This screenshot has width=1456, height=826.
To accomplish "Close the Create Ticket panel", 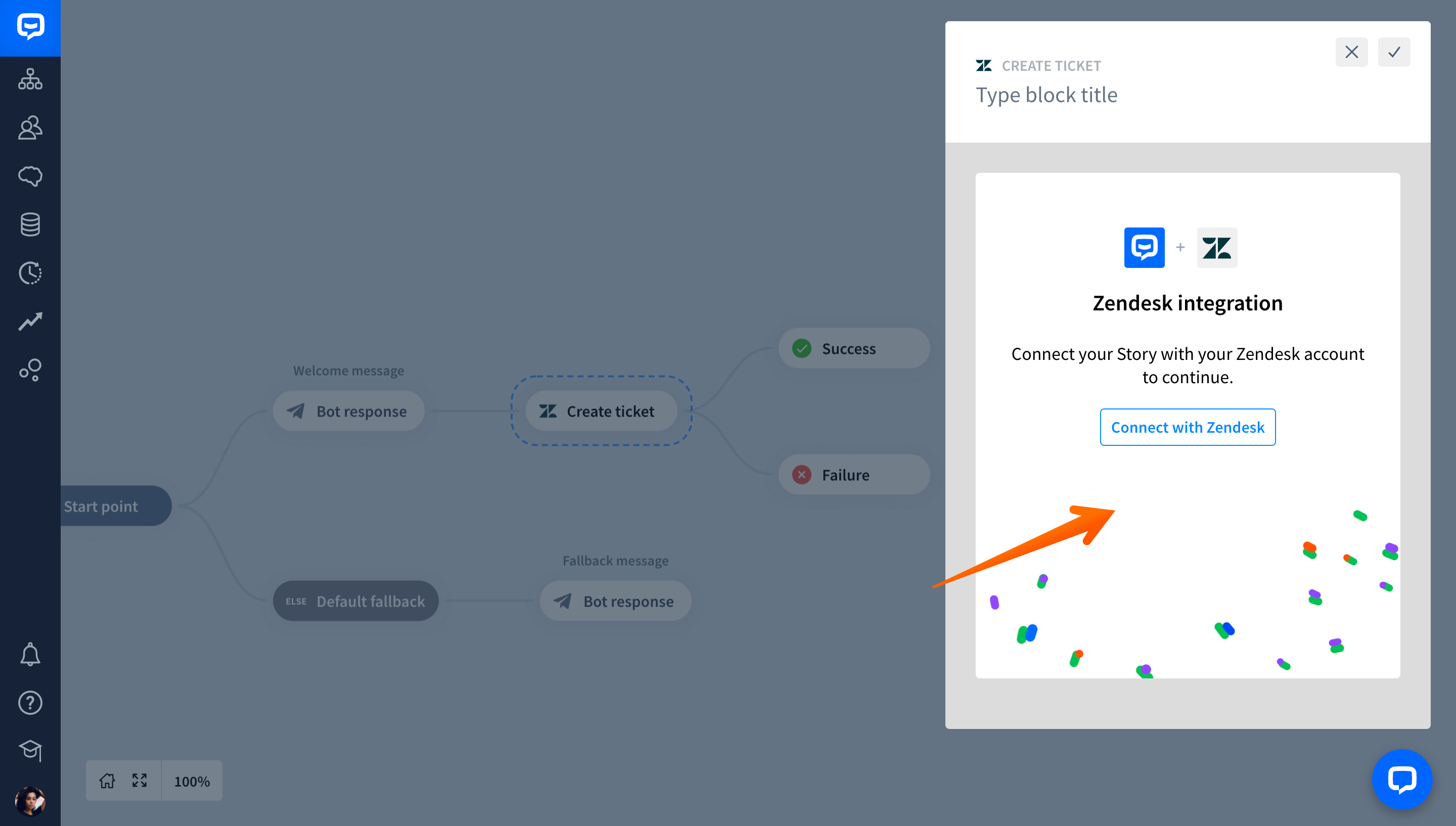I will pyautogui.click(x=1351, y=52).
